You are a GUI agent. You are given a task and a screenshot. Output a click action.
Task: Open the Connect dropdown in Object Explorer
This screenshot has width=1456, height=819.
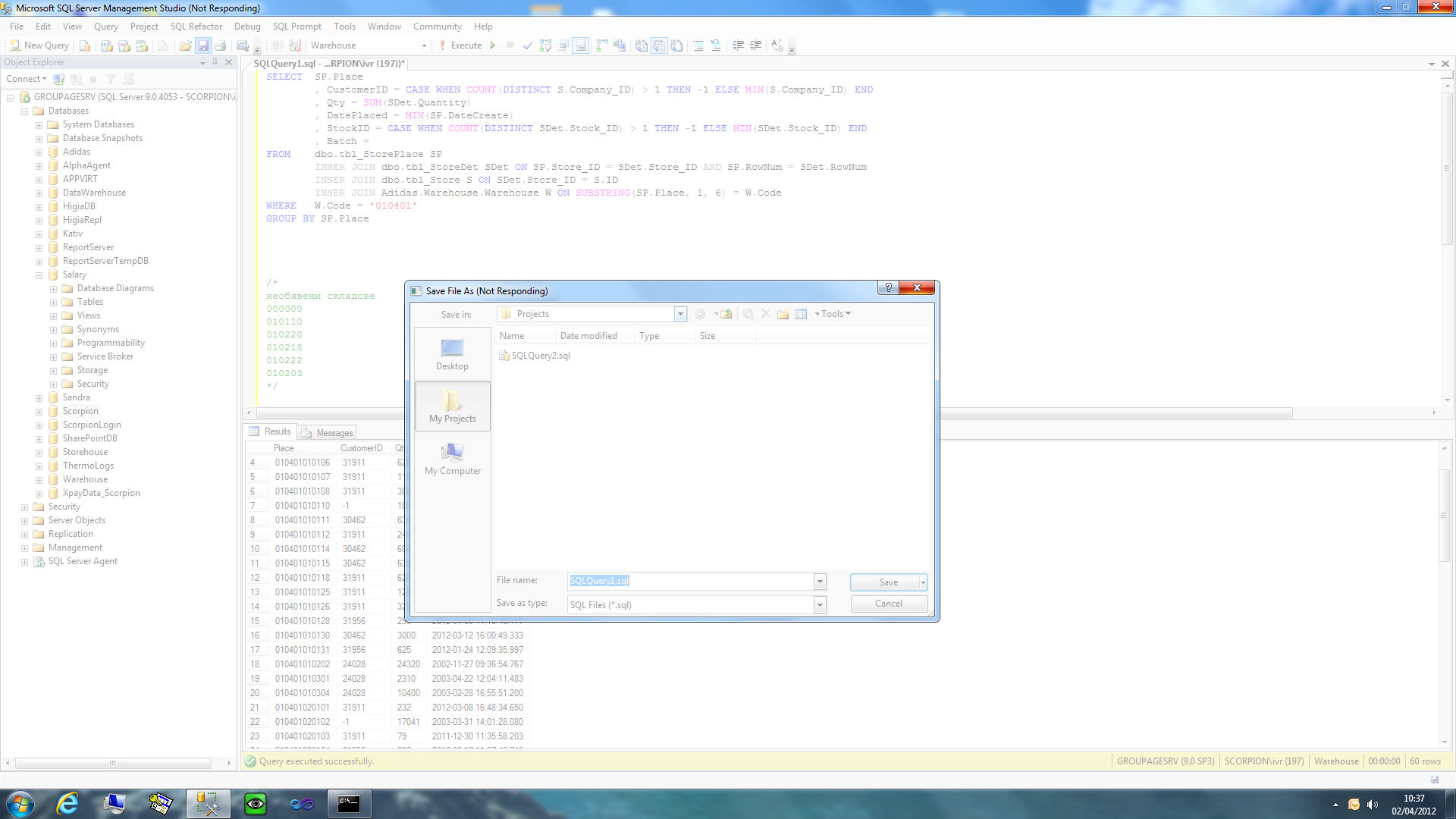pyautogui.click(x=27, y=79)
